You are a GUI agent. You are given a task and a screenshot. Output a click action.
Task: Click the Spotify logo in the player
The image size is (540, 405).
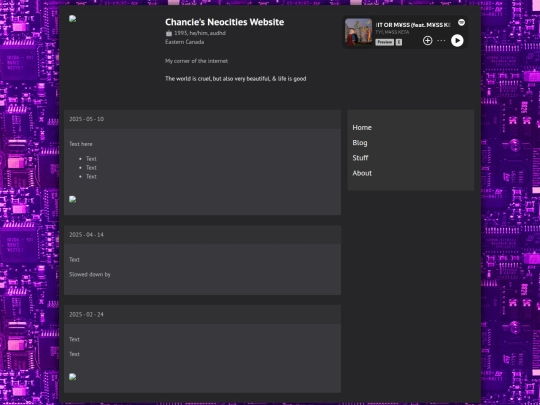click(461, 22)
